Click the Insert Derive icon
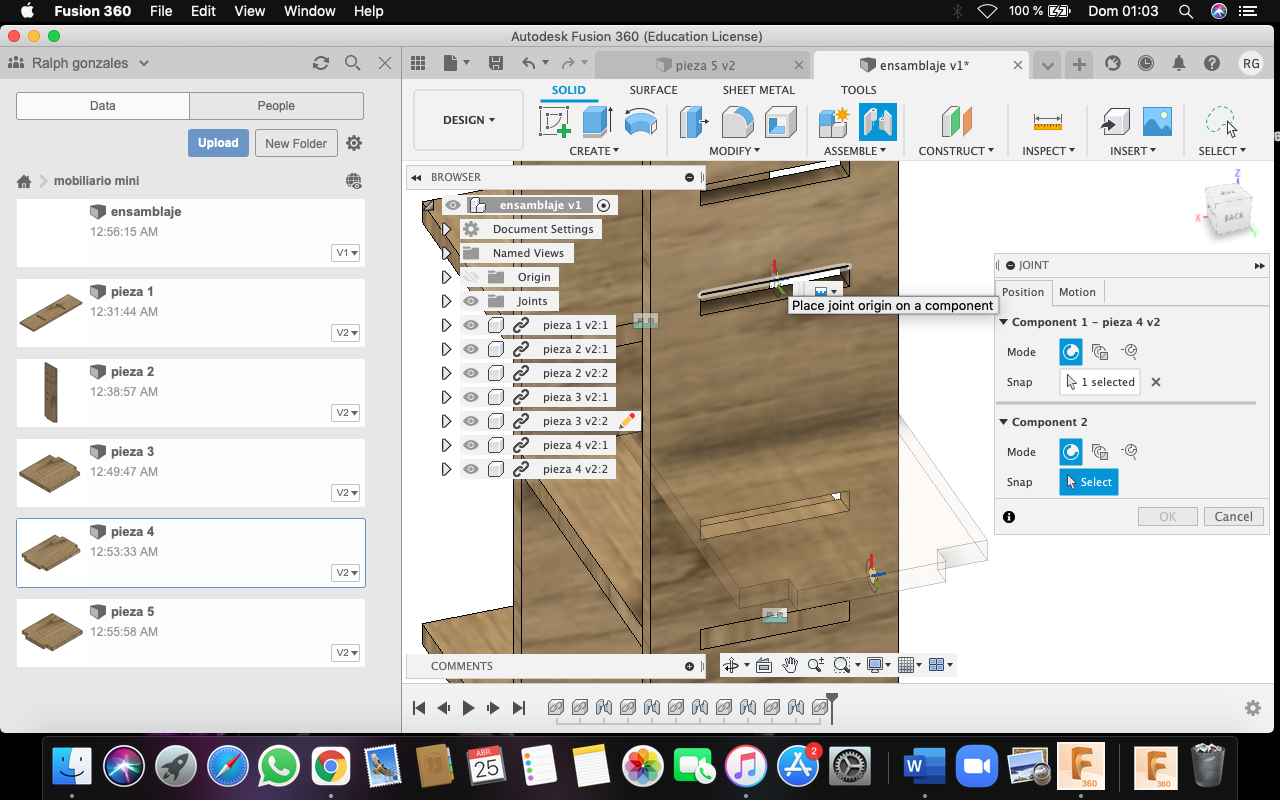The width and height of the screenshot is (1280, 800). pos(1114,122)
